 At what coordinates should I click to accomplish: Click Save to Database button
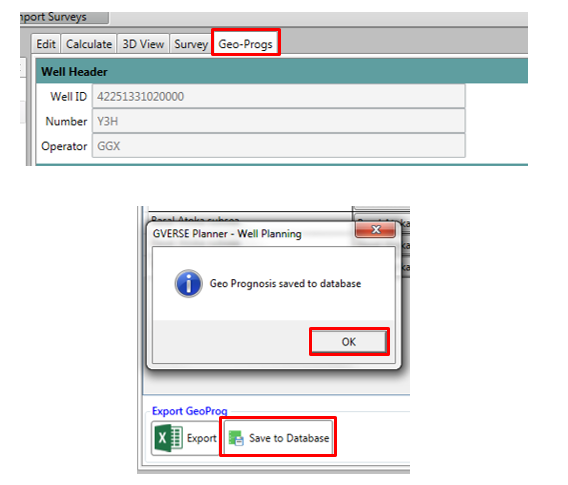[x=278, y=437]
